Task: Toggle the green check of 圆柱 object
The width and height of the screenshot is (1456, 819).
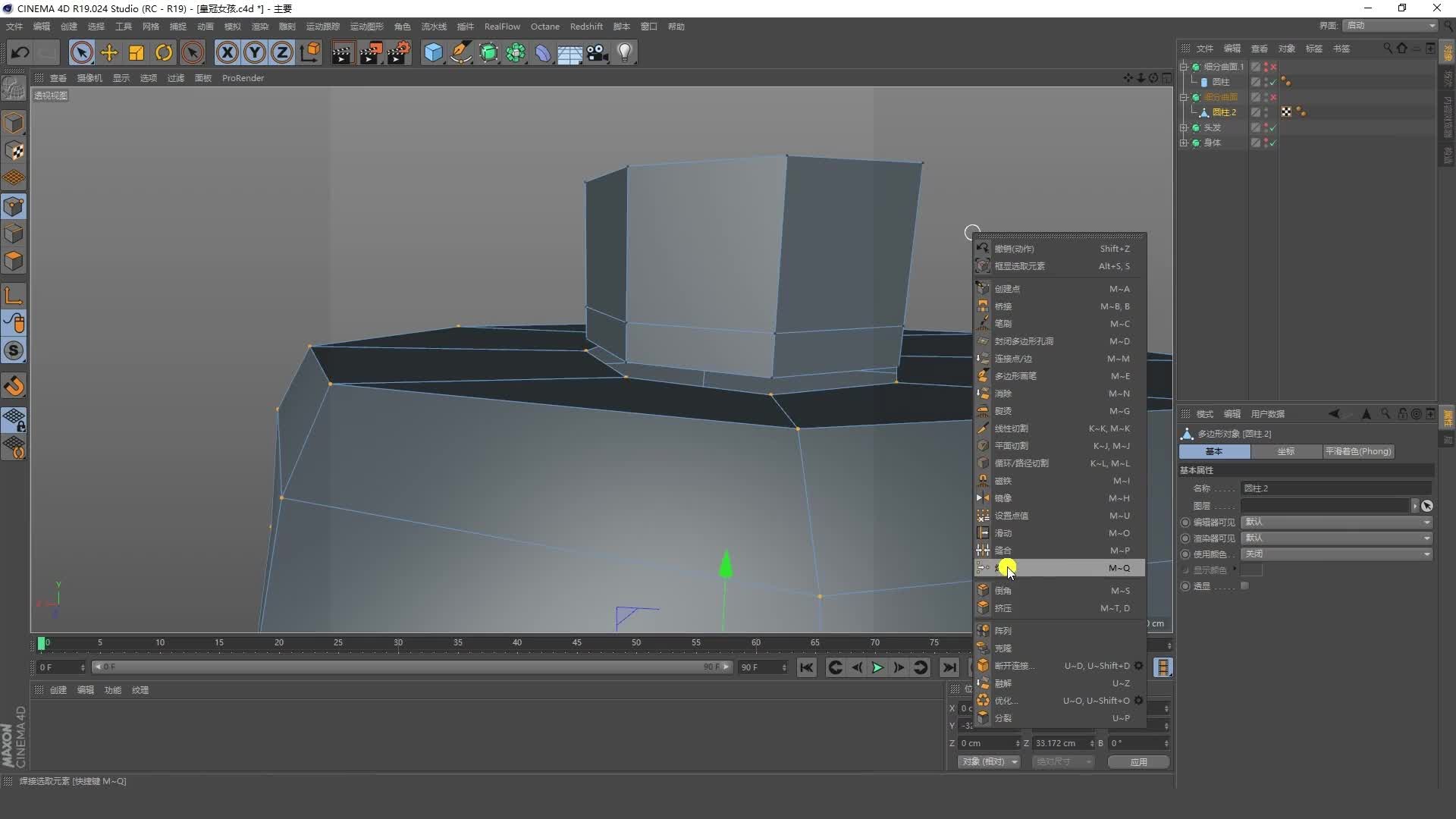Action: pyautogui.click(x=1273, y=82)
